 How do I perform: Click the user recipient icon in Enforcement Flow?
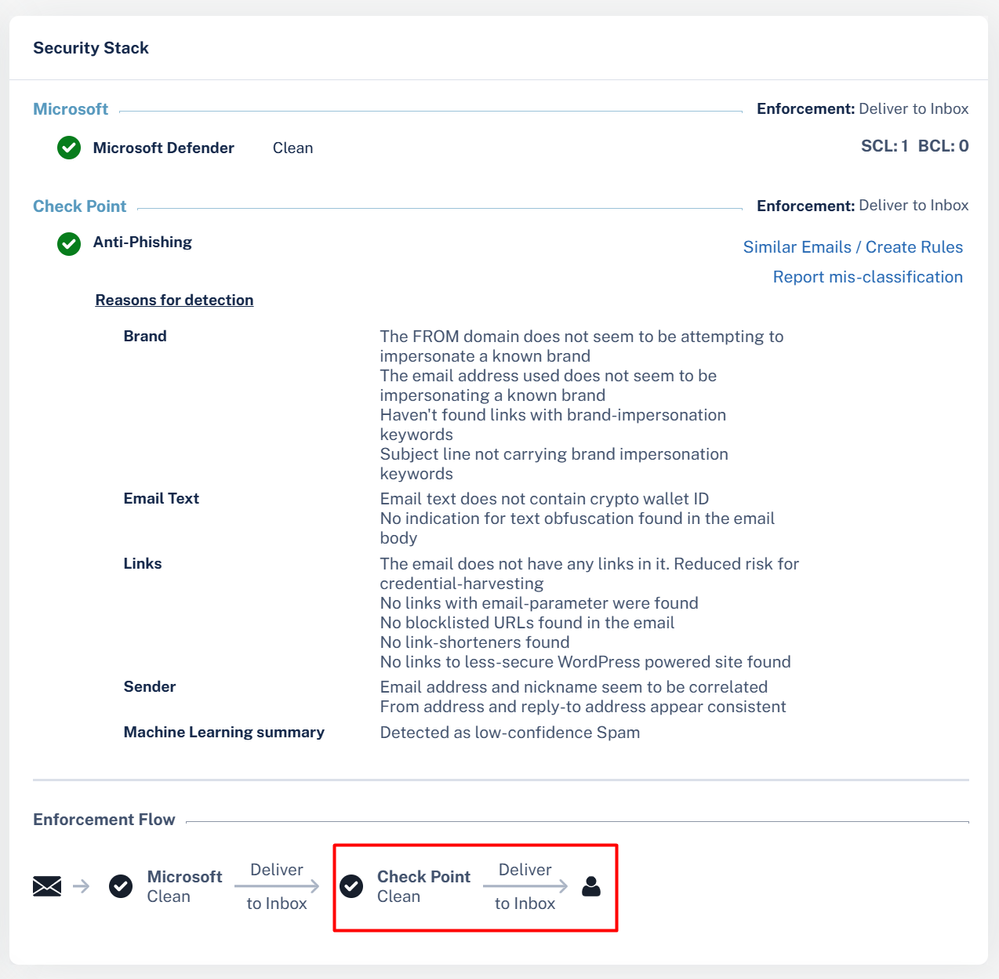[x=591, y=886]
